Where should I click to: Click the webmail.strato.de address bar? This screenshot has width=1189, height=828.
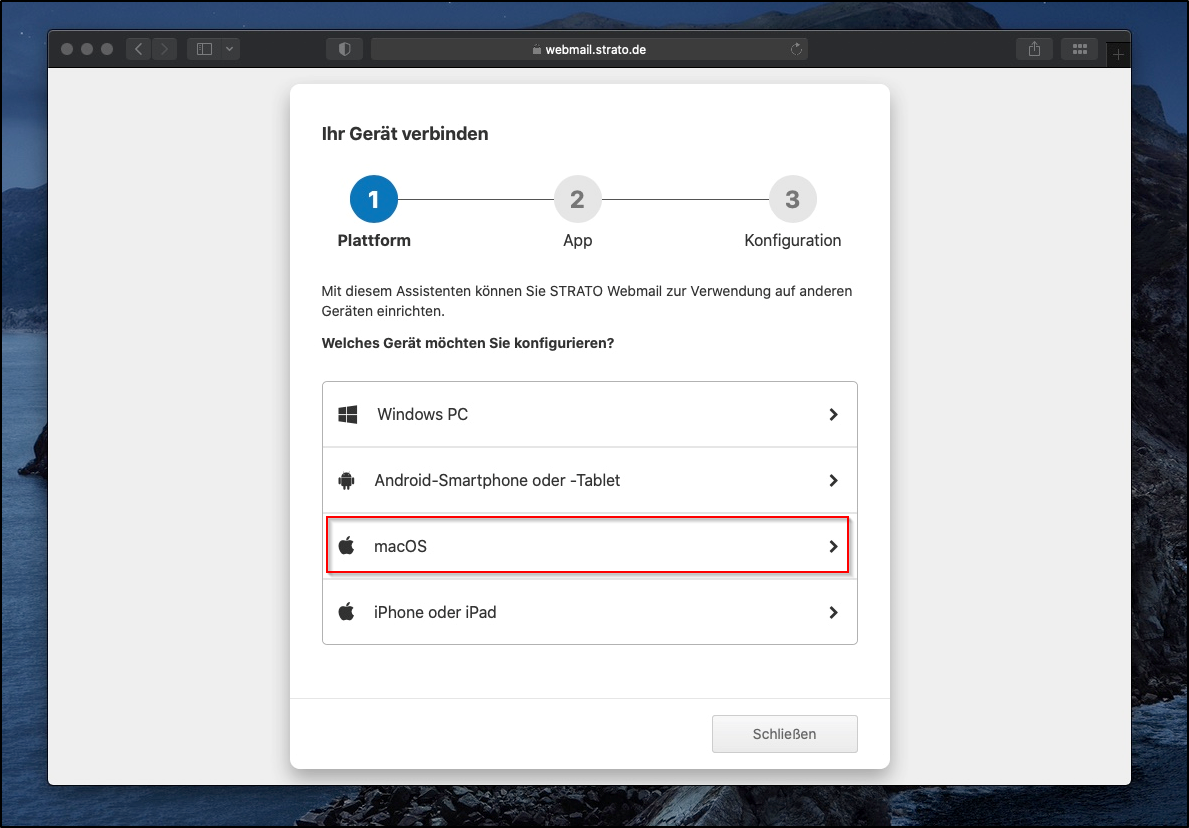[x=589, y=49]
